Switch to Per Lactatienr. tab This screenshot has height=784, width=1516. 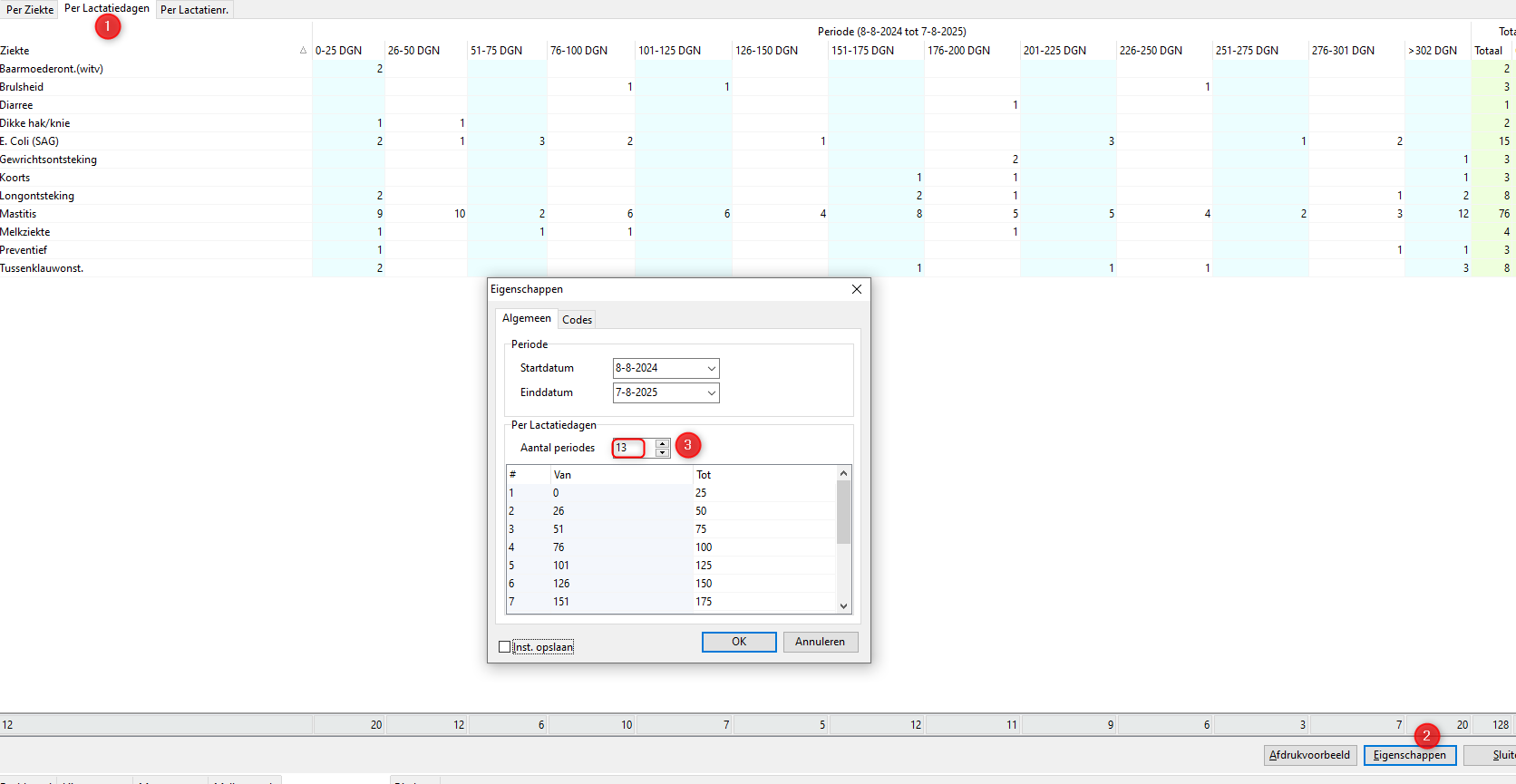(x=194, y=10)
